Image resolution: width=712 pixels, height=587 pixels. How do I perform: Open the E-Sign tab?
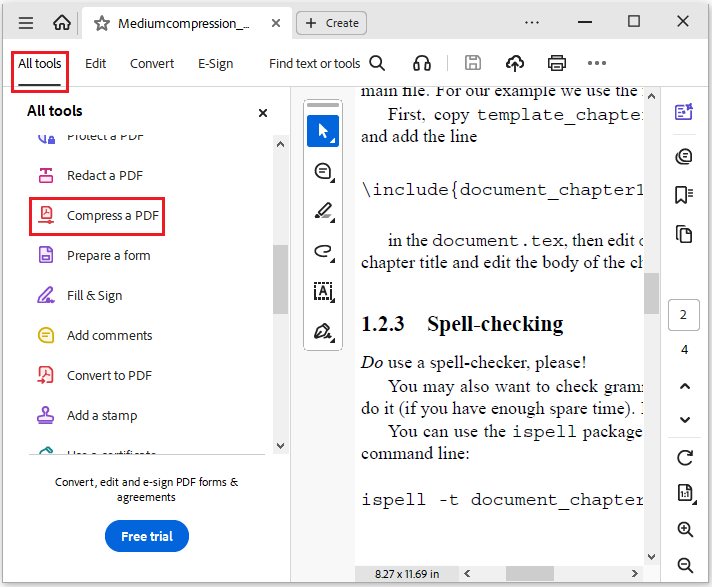[x=215, y=64]
